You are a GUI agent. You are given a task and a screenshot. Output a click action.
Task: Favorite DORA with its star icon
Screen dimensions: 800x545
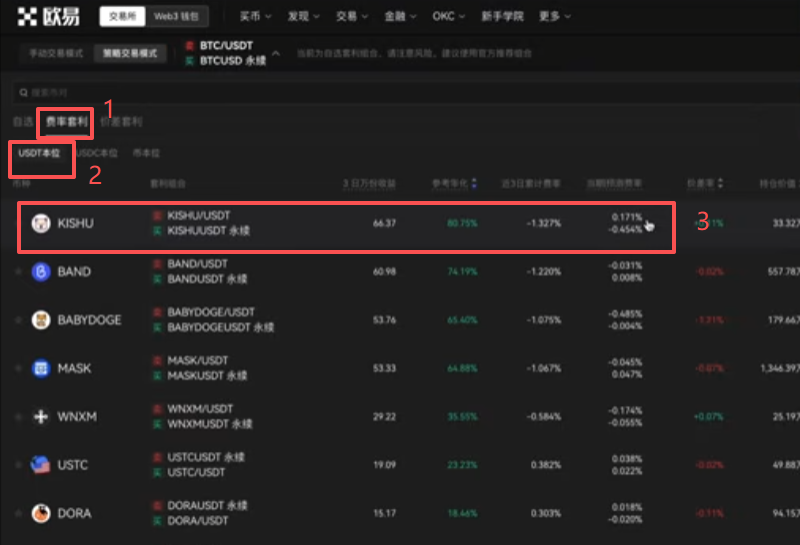[x=18, y=513]
